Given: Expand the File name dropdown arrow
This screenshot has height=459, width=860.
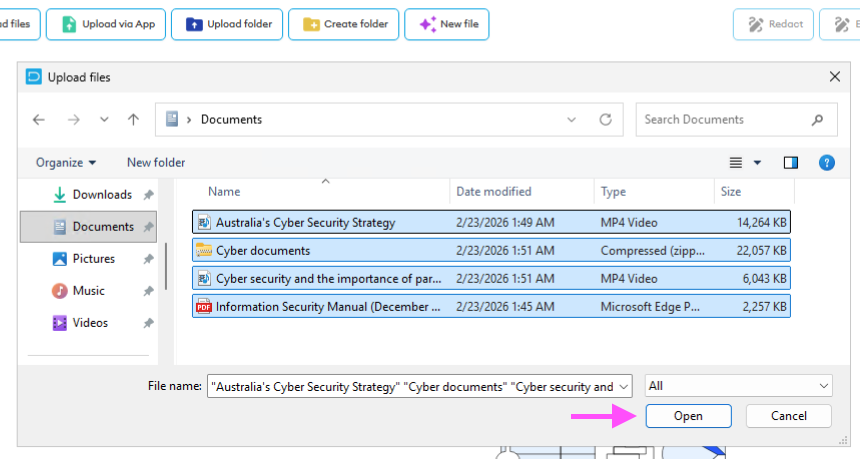Looking at the screenshot, I should coord(624,387).
